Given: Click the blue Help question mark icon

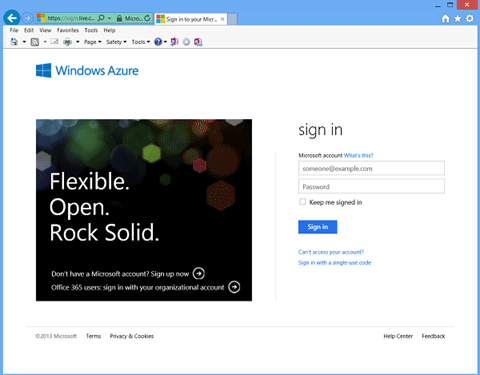Looking at the screenshot, I should (158, 42).
